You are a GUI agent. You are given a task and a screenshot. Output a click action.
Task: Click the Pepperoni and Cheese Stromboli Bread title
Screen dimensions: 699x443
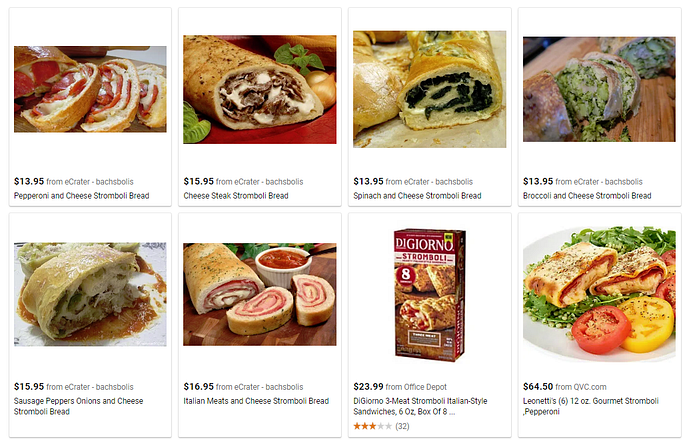pos(82,196)
